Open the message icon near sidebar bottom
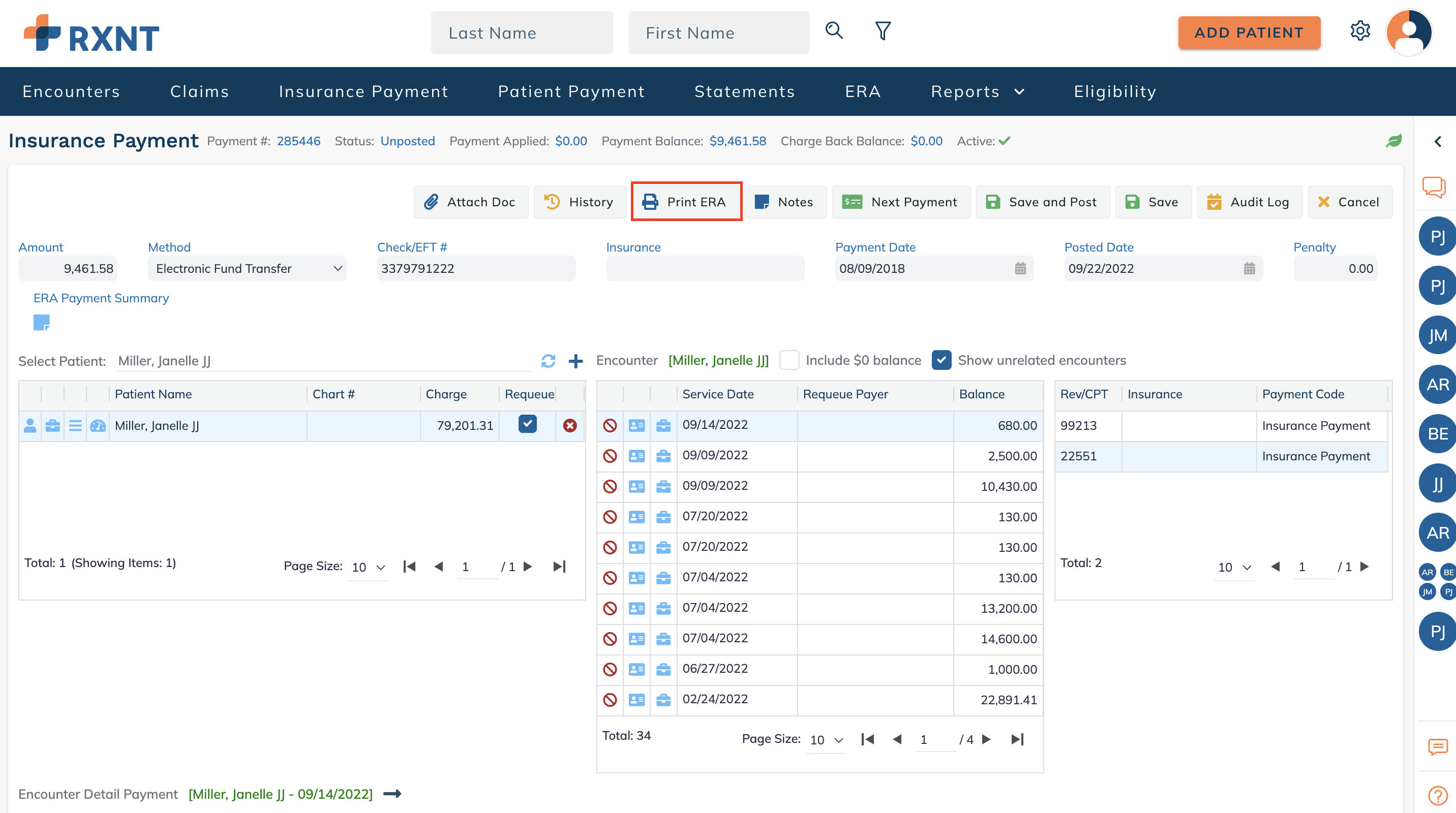This screenshot has width=1456, height=813. (x=1437, y=747)
